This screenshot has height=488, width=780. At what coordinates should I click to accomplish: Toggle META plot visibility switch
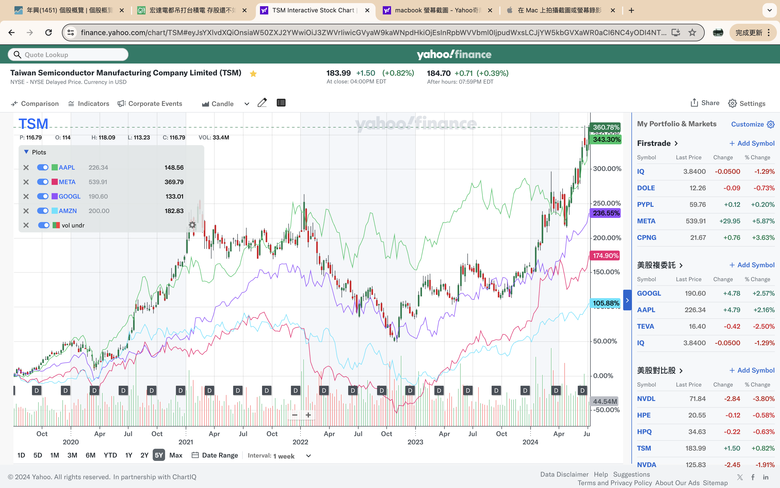coord(43,182)
